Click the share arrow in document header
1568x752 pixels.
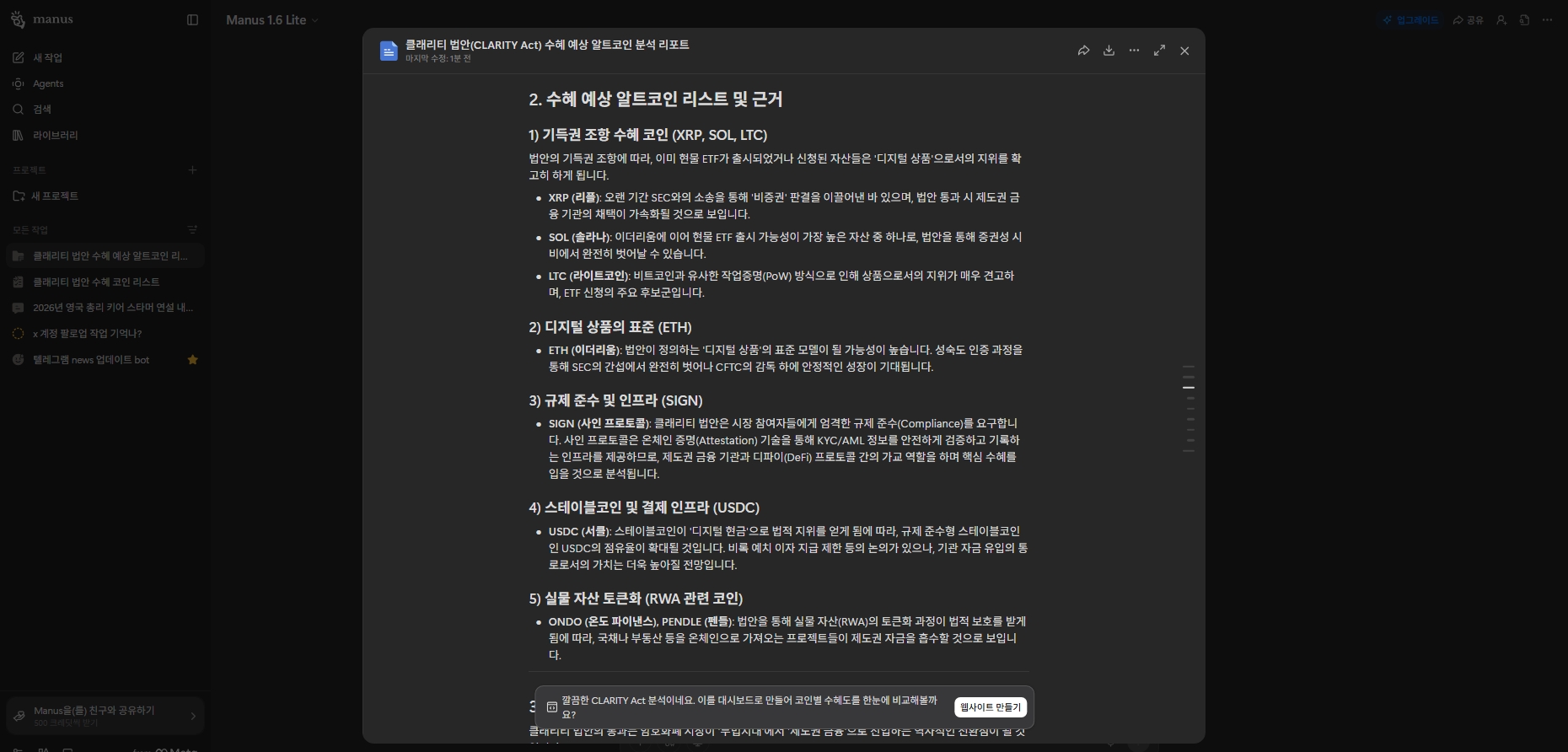tap(1083, 51)
